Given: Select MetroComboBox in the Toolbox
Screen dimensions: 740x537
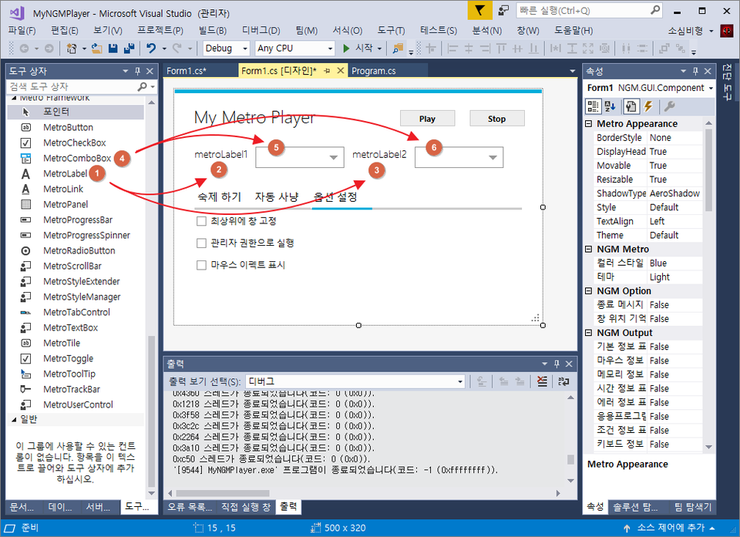Looking at the screenshot, I should tap(76, 158).
